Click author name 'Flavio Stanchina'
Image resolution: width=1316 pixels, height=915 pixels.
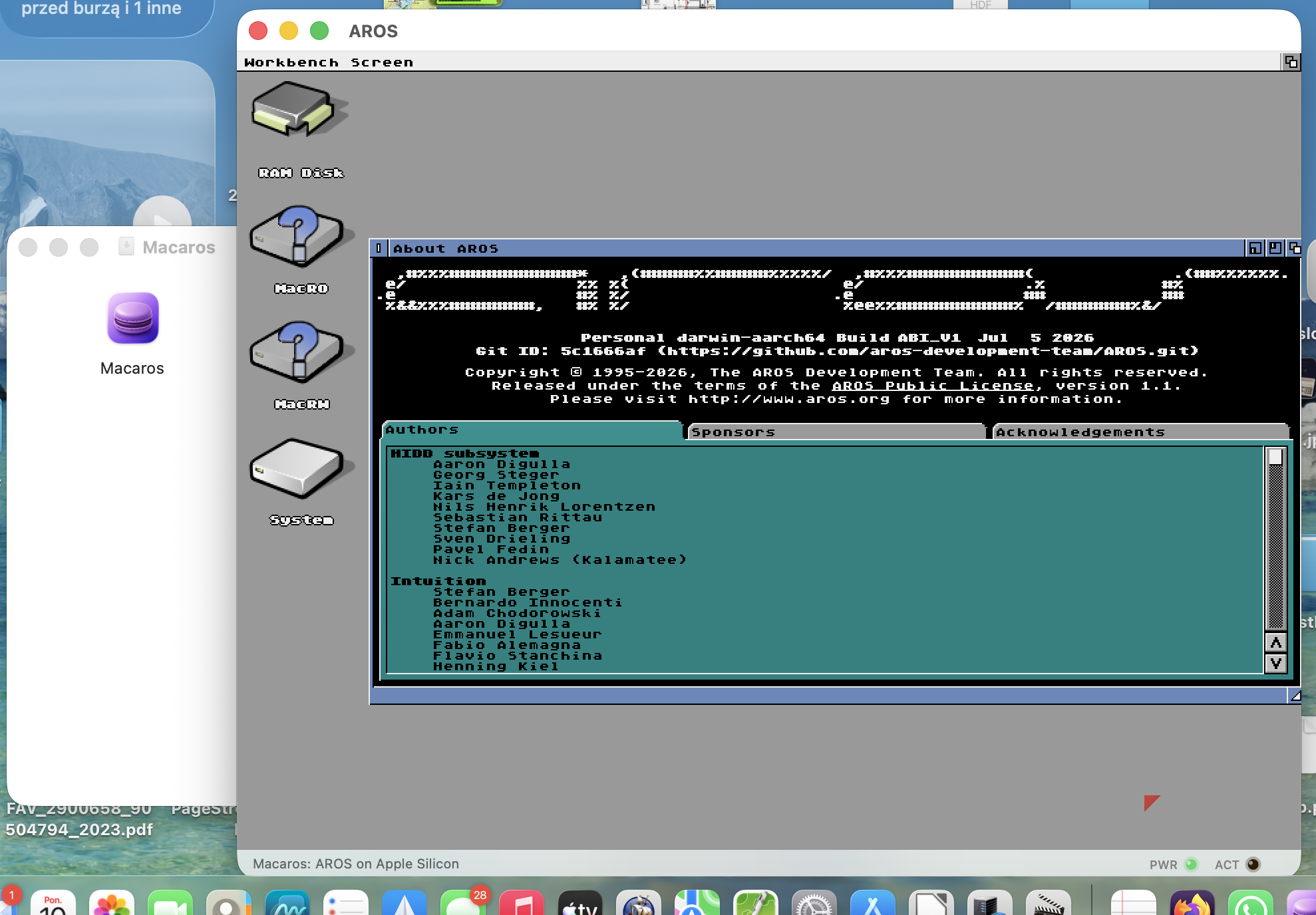pyautogui.click(x=518, y=656)
